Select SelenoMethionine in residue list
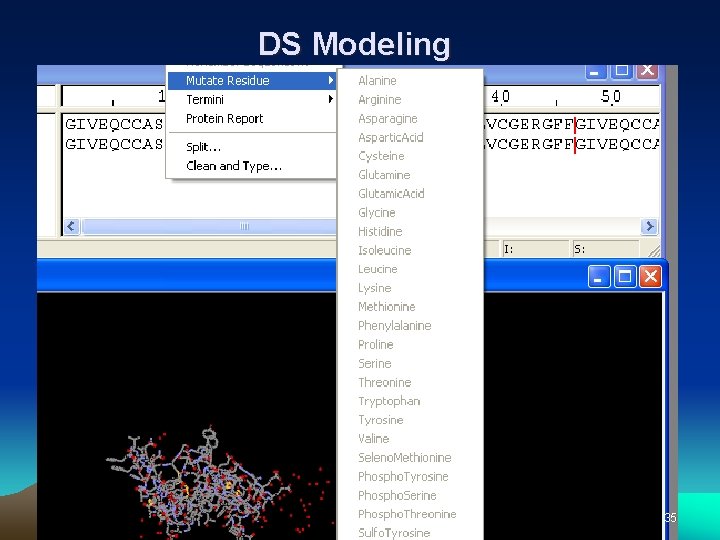Viewport: 720px width, 540px height. click(x=405, y=457)
